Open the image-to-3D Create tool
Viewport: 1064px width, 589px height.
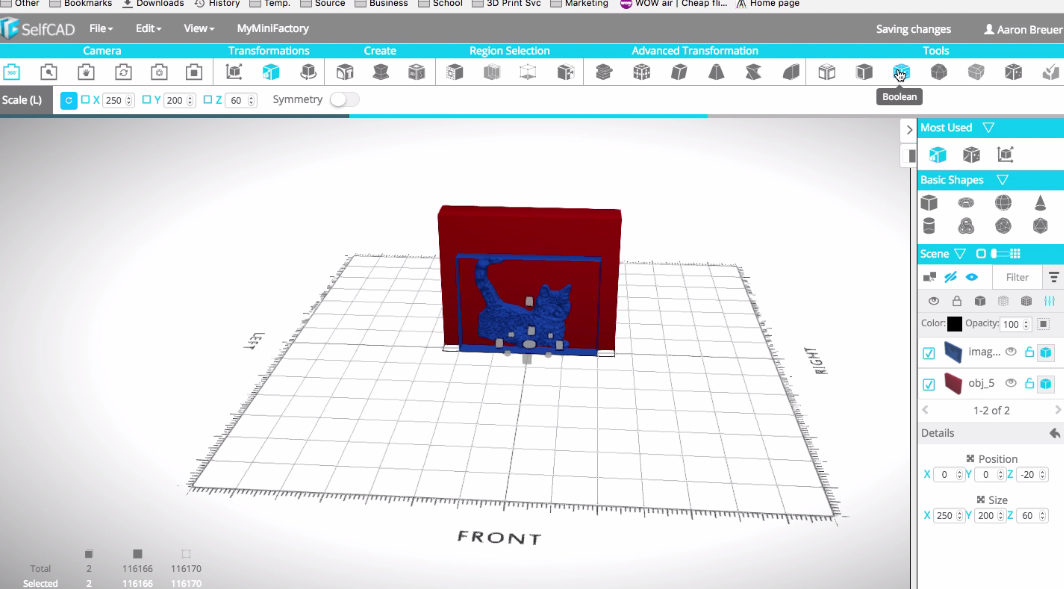[x=417, y=72]
